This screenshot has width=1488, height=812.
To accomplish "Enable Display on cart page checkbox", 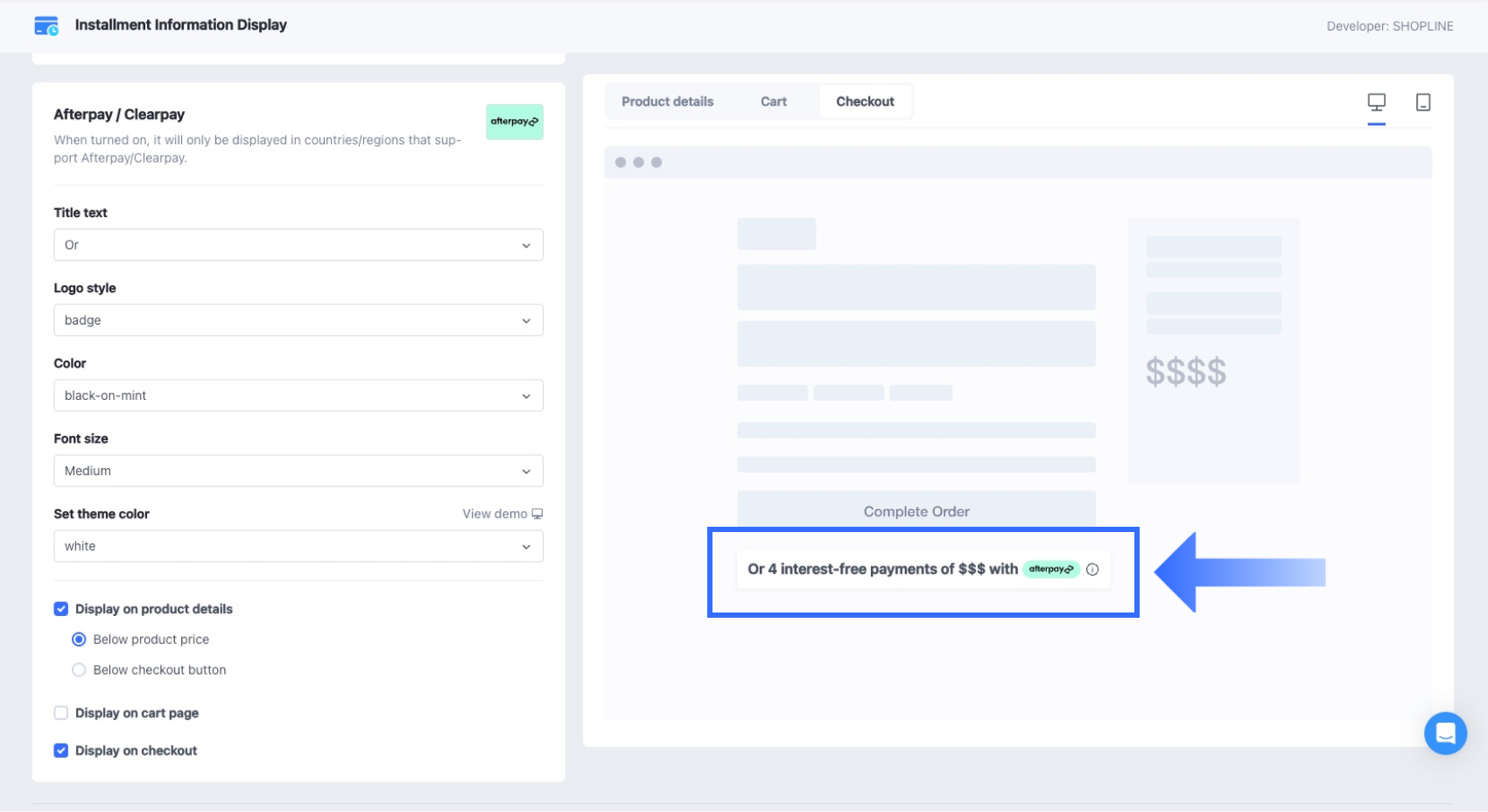I will (x=61, y=713).
